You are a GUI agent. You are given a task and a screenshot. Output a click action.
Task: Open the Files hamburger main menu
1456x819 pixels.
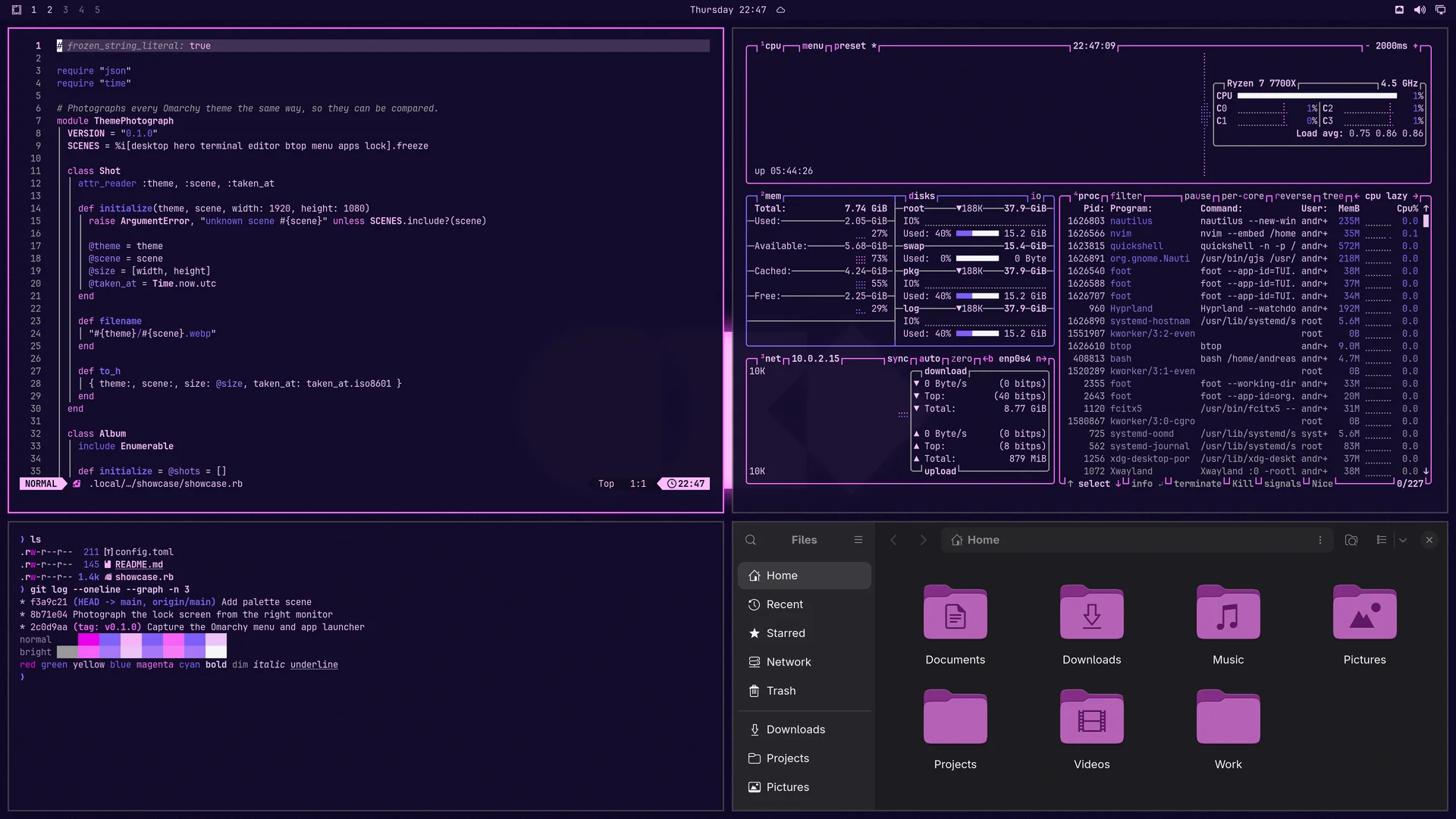pos(858,540)
